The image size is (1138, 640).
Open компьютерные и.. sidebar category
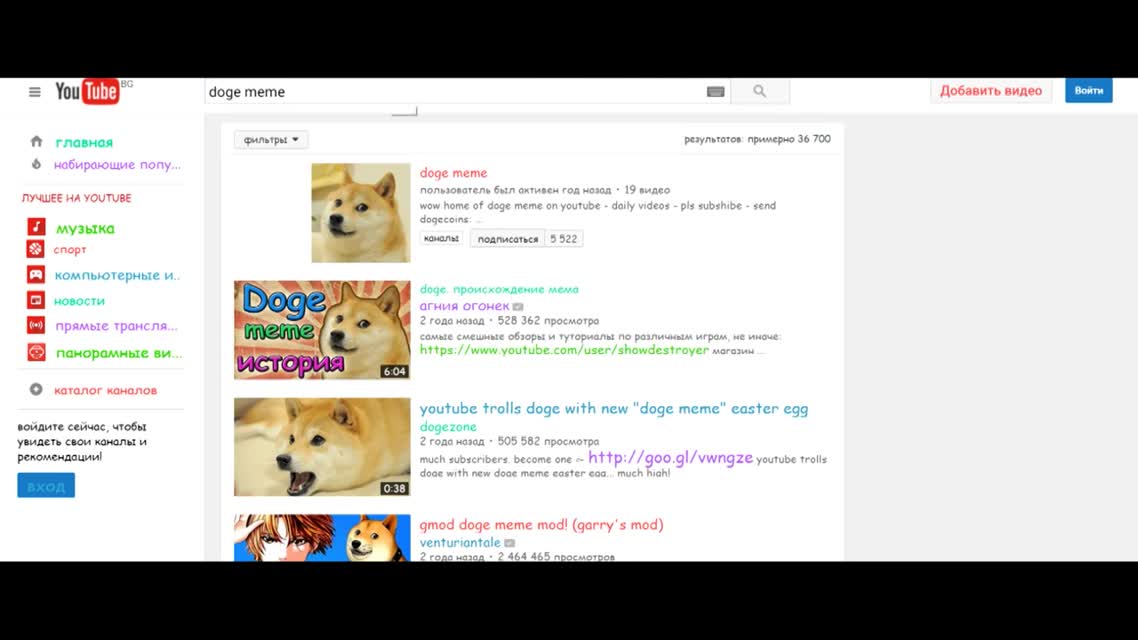point(117,275)
